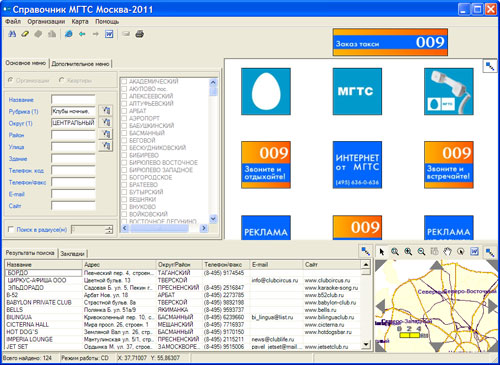This screenshot has height=365, width=500.
Task: Click the printer icon in toolbar
Action: [139, 34]
